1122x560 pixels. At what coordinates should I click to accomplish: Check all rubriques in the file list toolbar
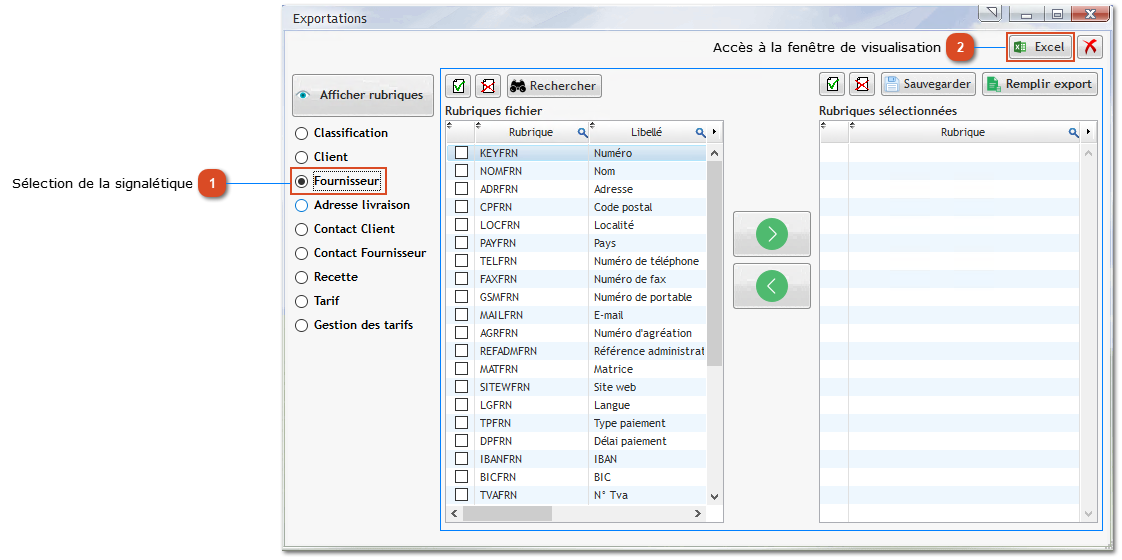pyautogui.click(x=458, y=86)
